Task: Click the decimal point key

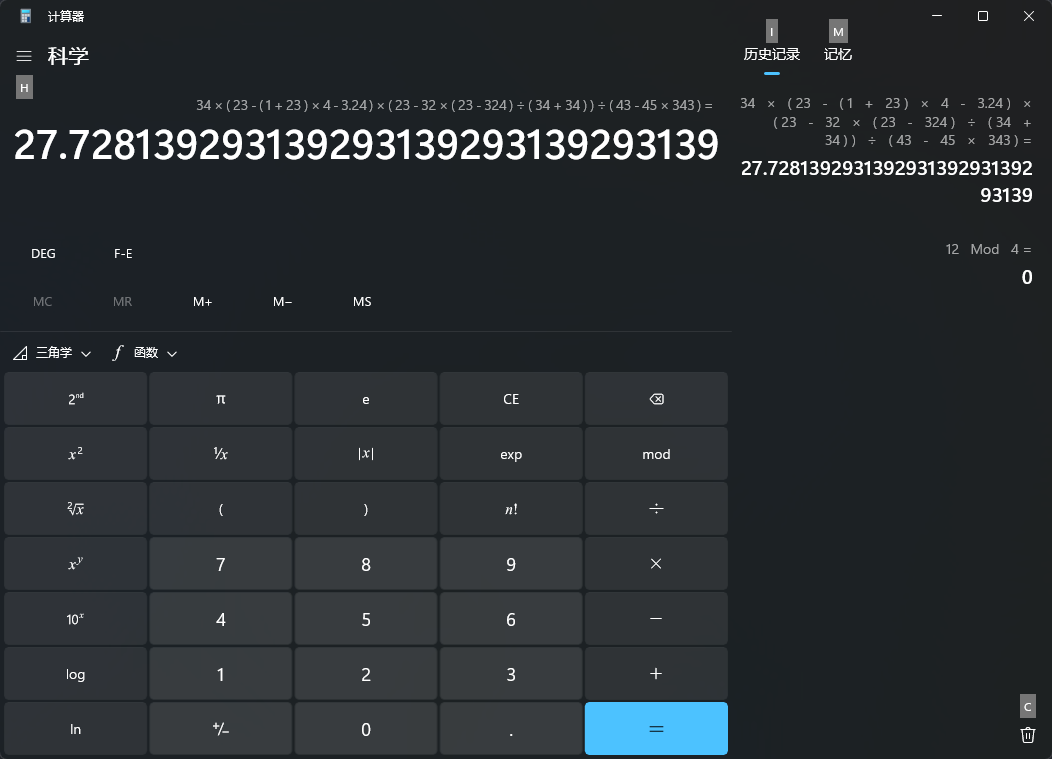Action: click(511, 729)
